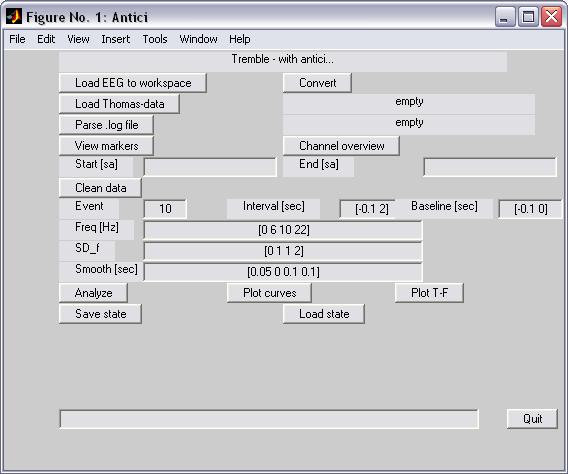Click the Clean data button
This screenshot has width=568, height=474.
coord(100,188)
